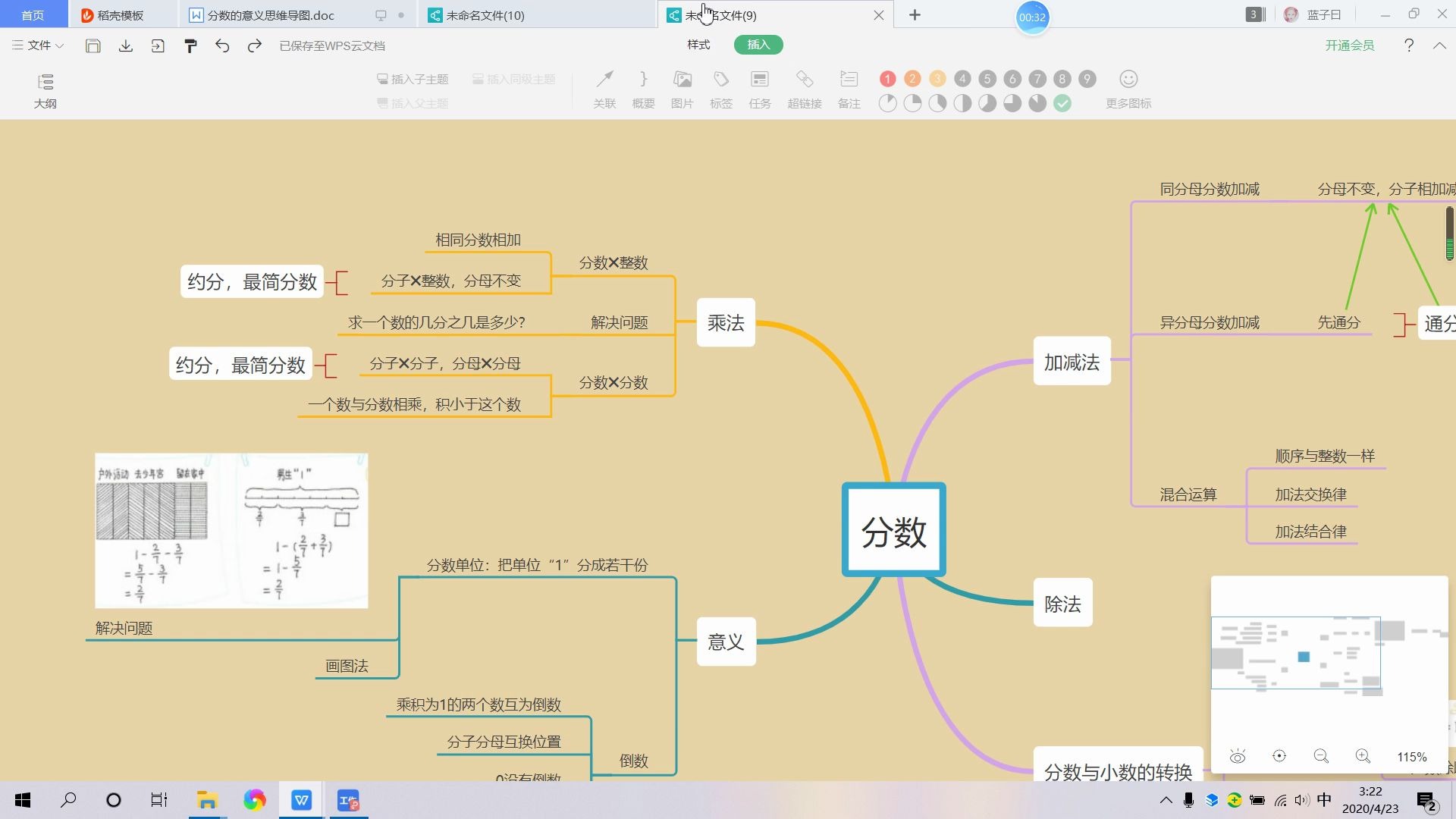
Task: Add a task (任务) to topic
Action: point(760,90)
